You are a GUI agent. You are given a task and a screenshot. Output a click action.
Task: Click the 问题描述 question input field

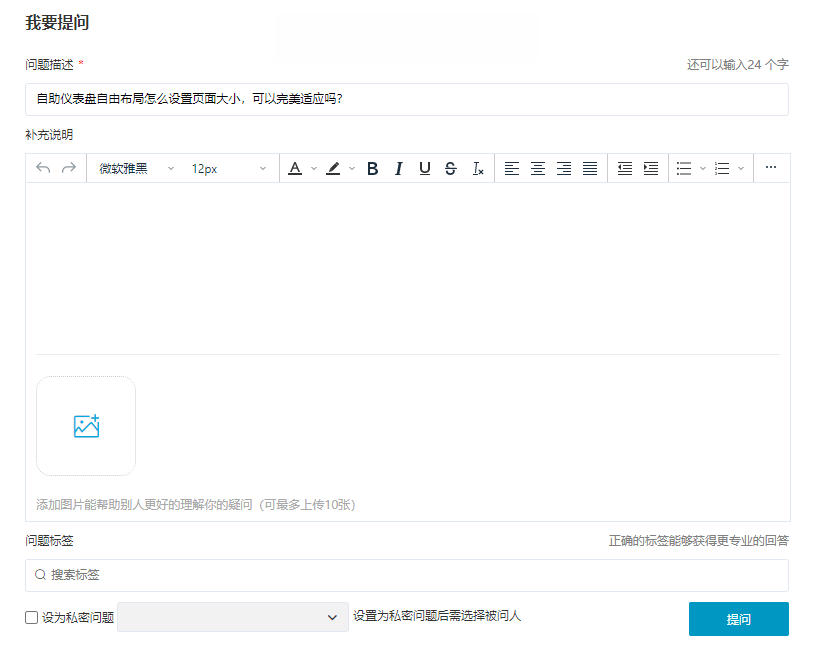407,99
